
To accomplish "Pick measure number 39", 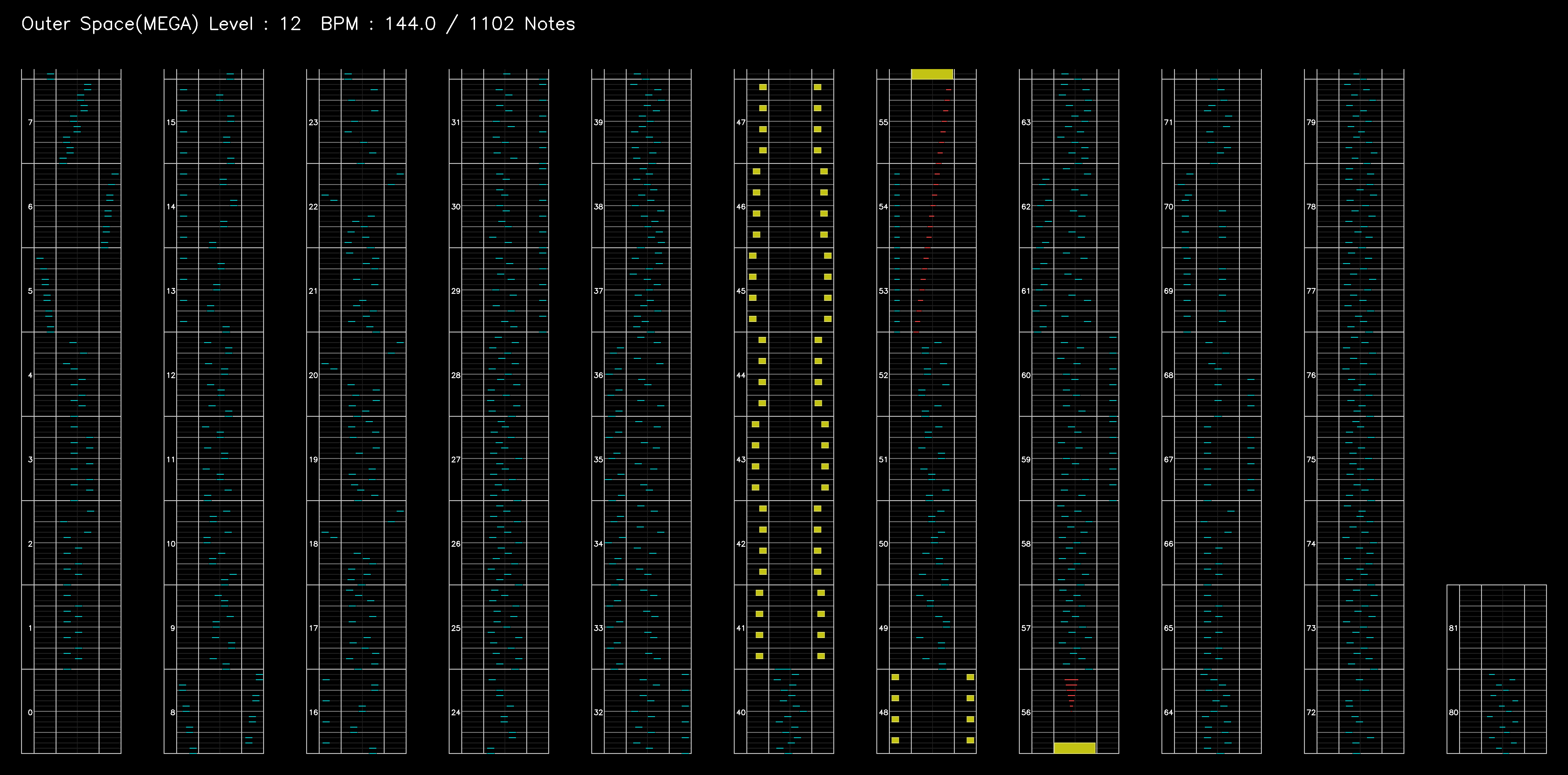I will pos(598,122).
